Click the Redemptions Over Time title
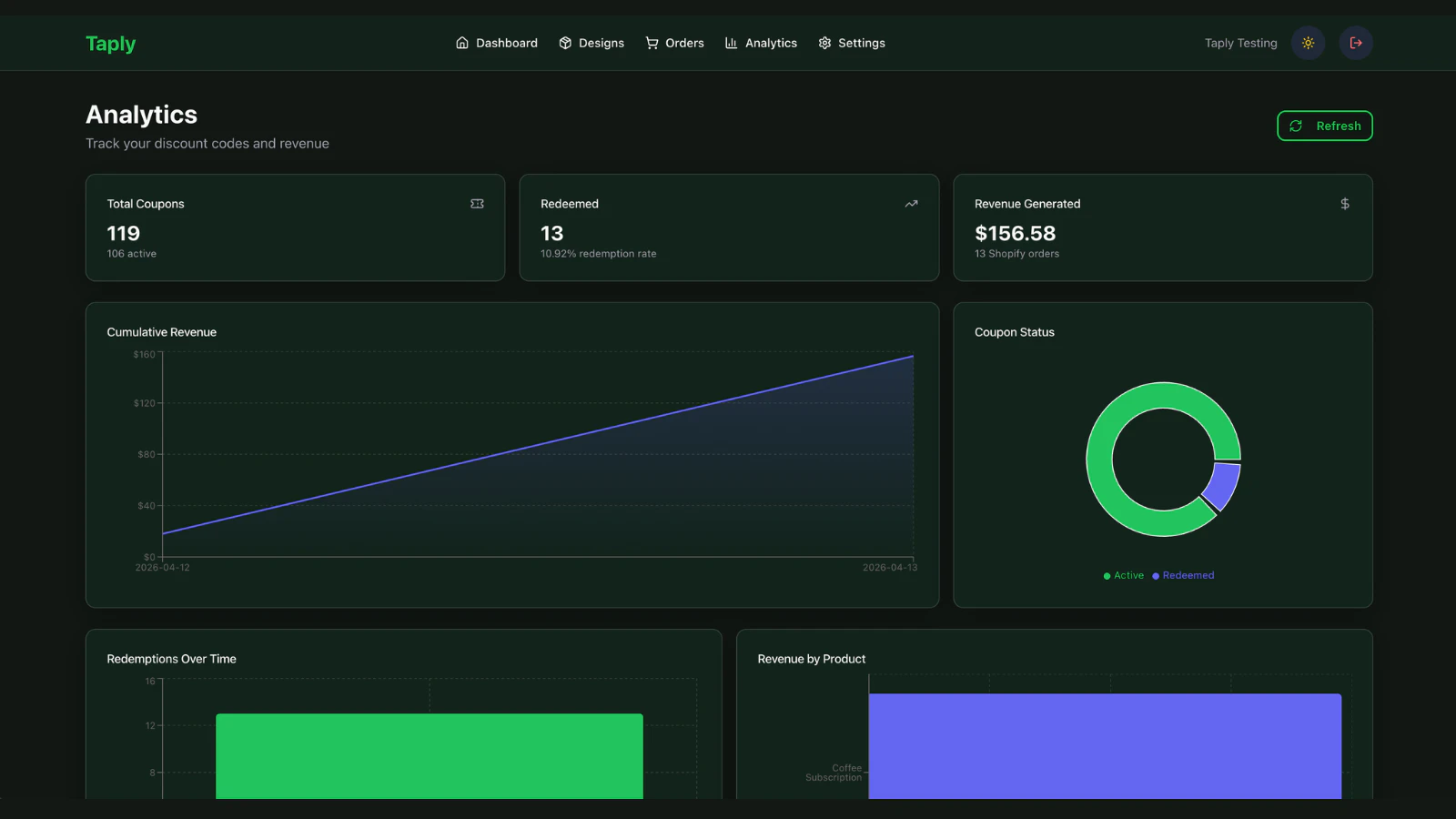 171,659
